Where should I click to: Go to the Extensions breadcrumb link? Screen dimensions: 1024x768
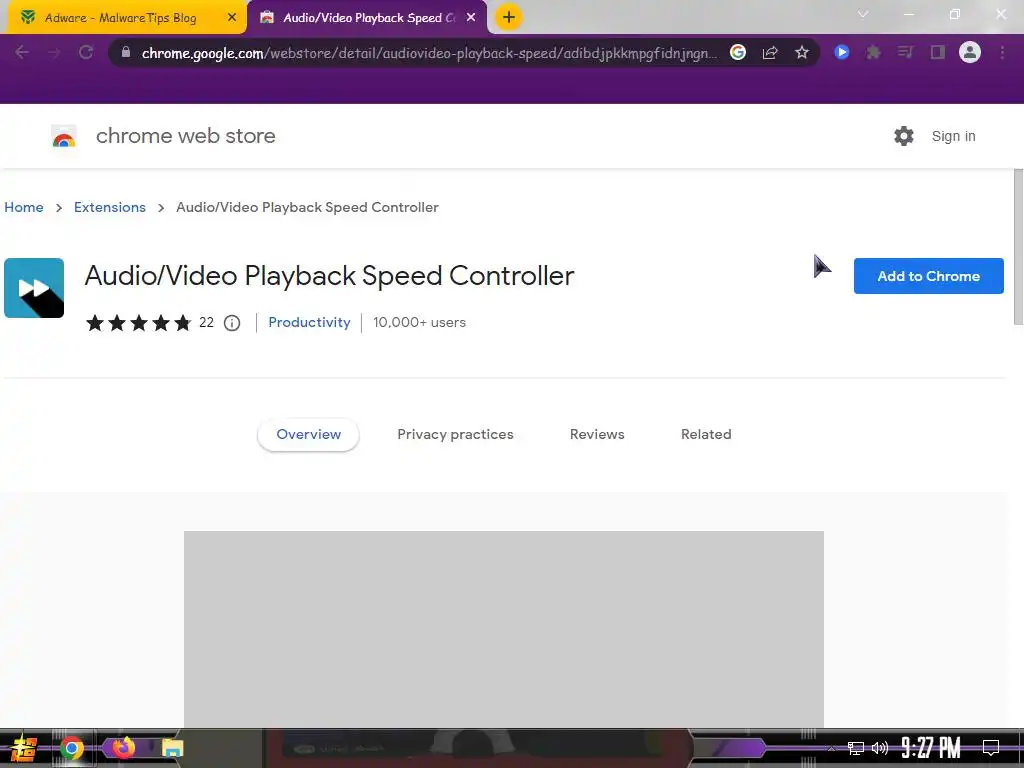110,207
